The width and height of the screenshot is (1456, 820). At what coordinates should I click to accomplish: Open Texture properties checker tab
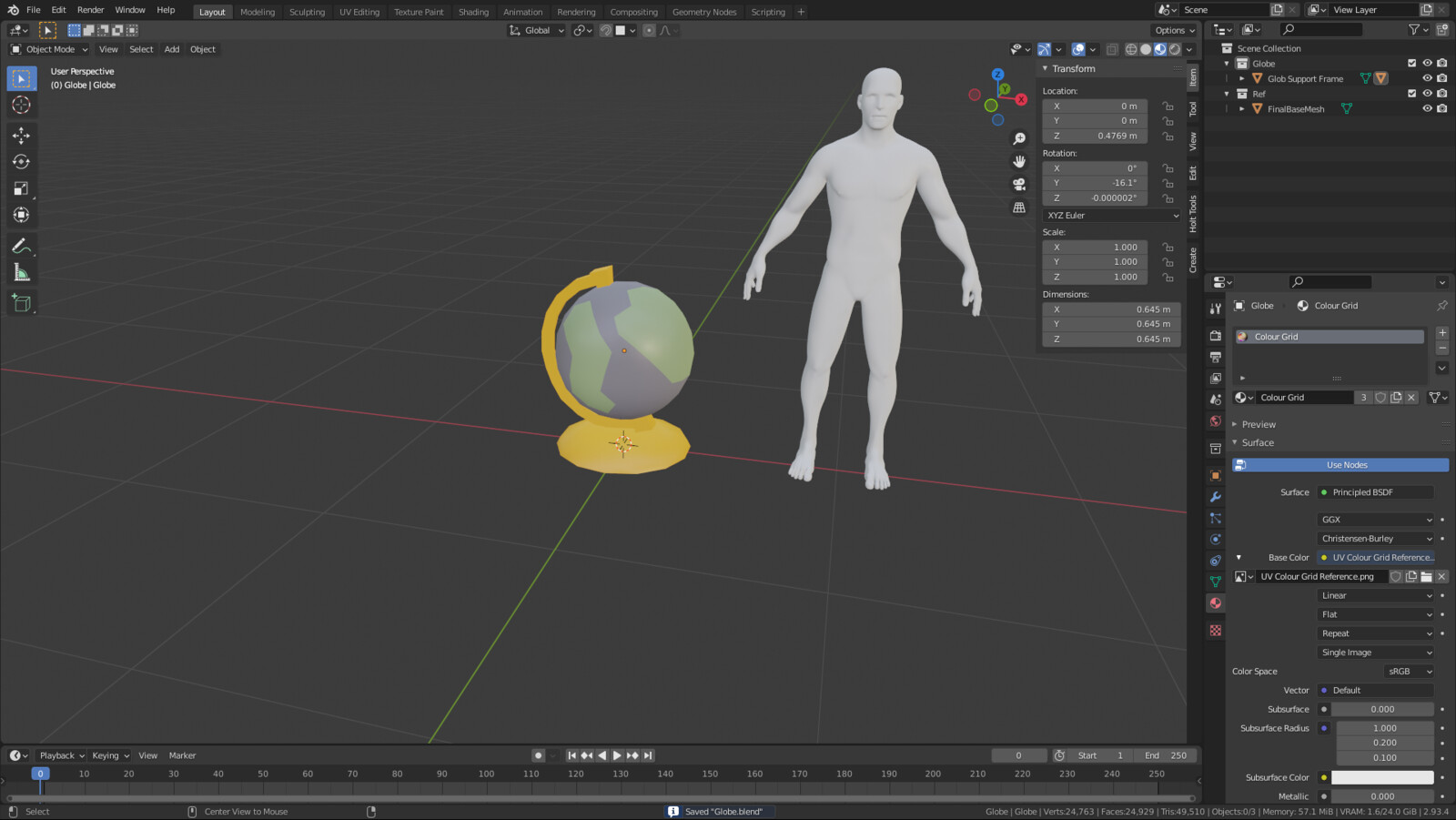pyautogui.click(x=1216, y=630)
